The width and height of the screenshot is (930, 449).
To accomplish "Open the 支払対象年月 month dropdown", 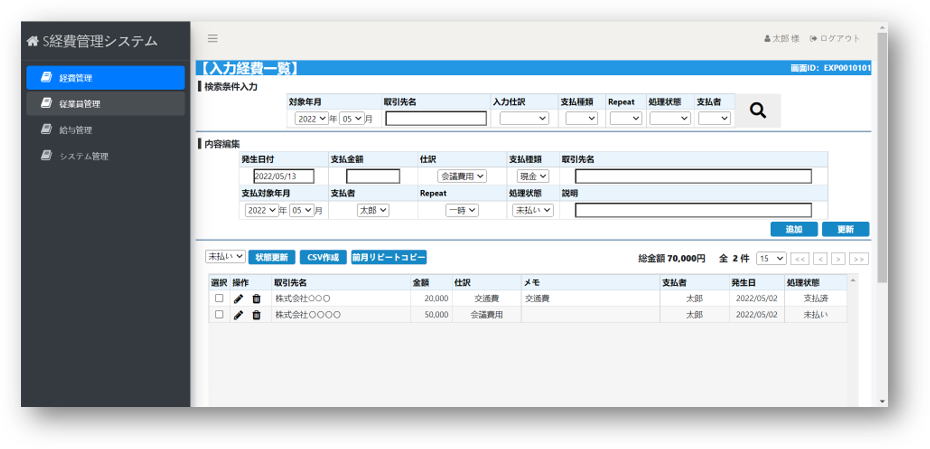I will (302, 211).
